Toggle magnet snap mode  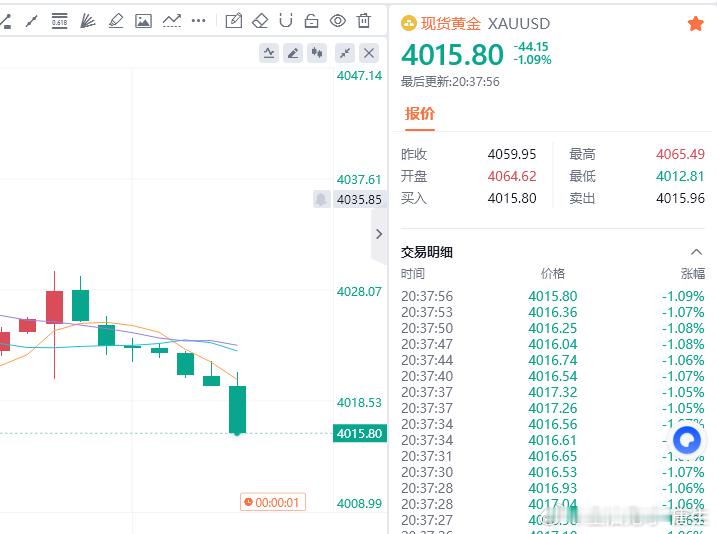coord(286,21)
